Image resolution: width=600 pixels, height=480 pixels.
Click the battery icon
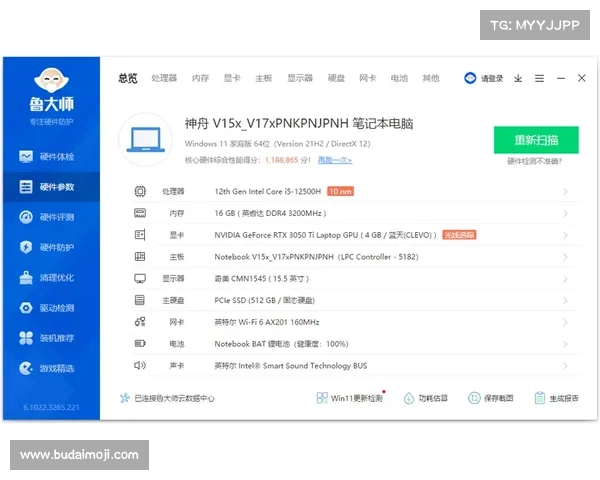click(x=140, y=343)
